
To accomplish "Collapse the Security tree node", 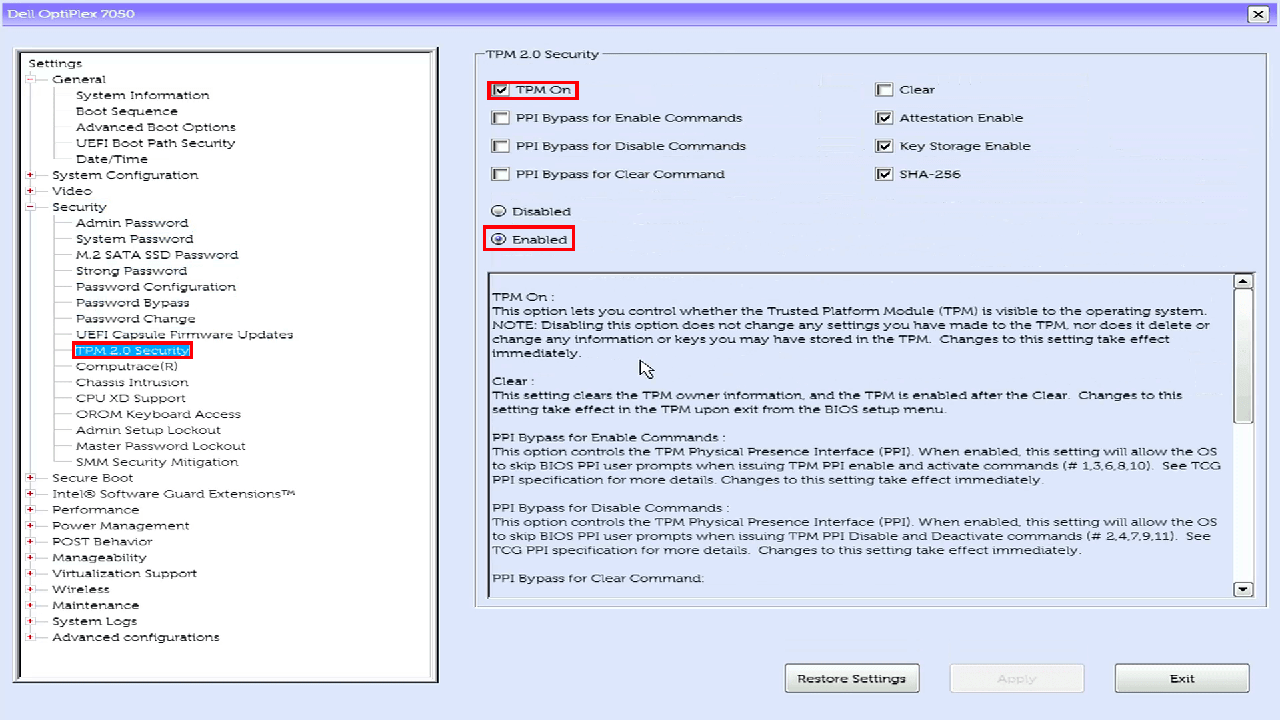I will click(x=31, y=207).
